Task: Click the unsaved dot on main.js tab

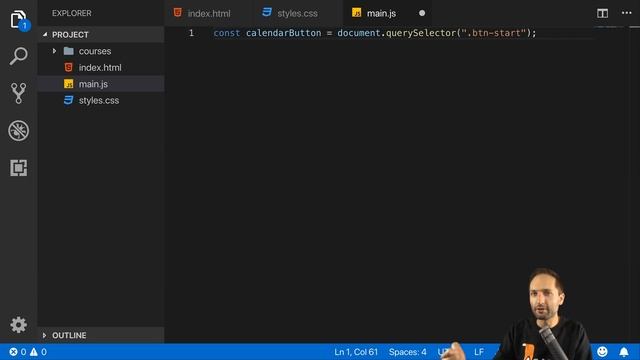Action: coord(422,13)
